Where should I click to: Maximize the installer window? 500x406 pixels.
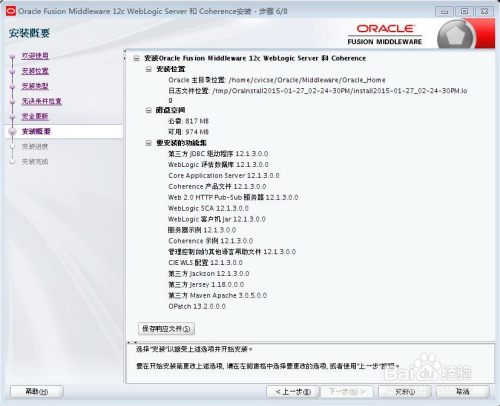(x=464, y=11)
